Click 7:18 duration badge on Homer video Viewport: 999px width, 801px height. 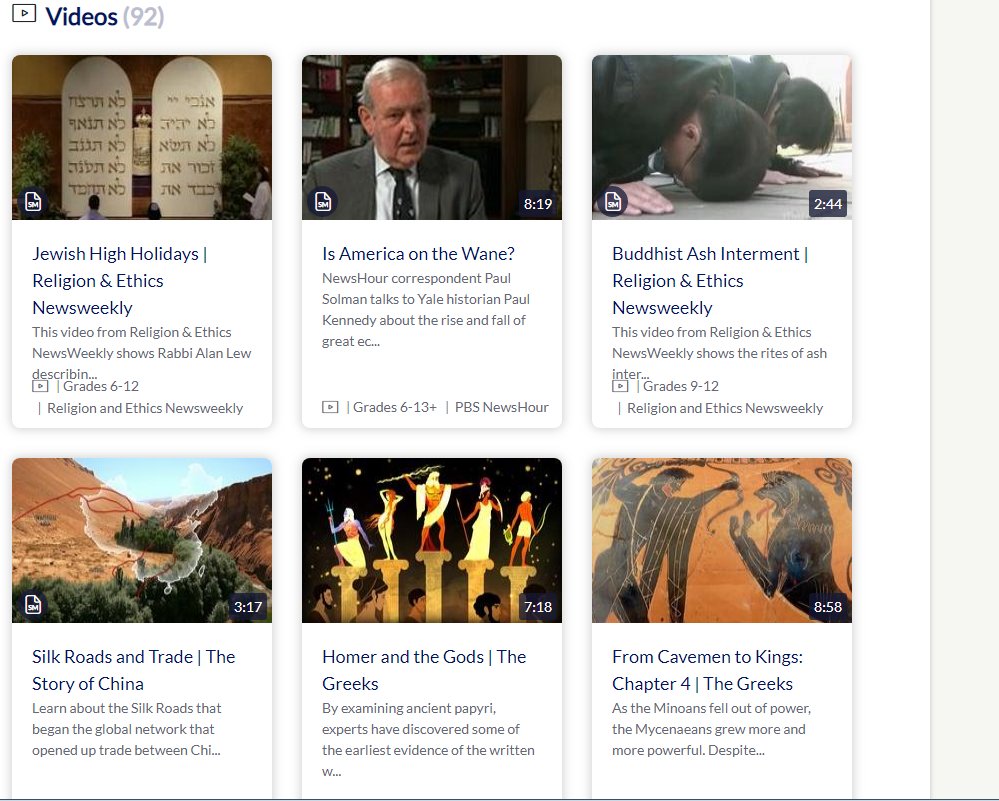538,607
